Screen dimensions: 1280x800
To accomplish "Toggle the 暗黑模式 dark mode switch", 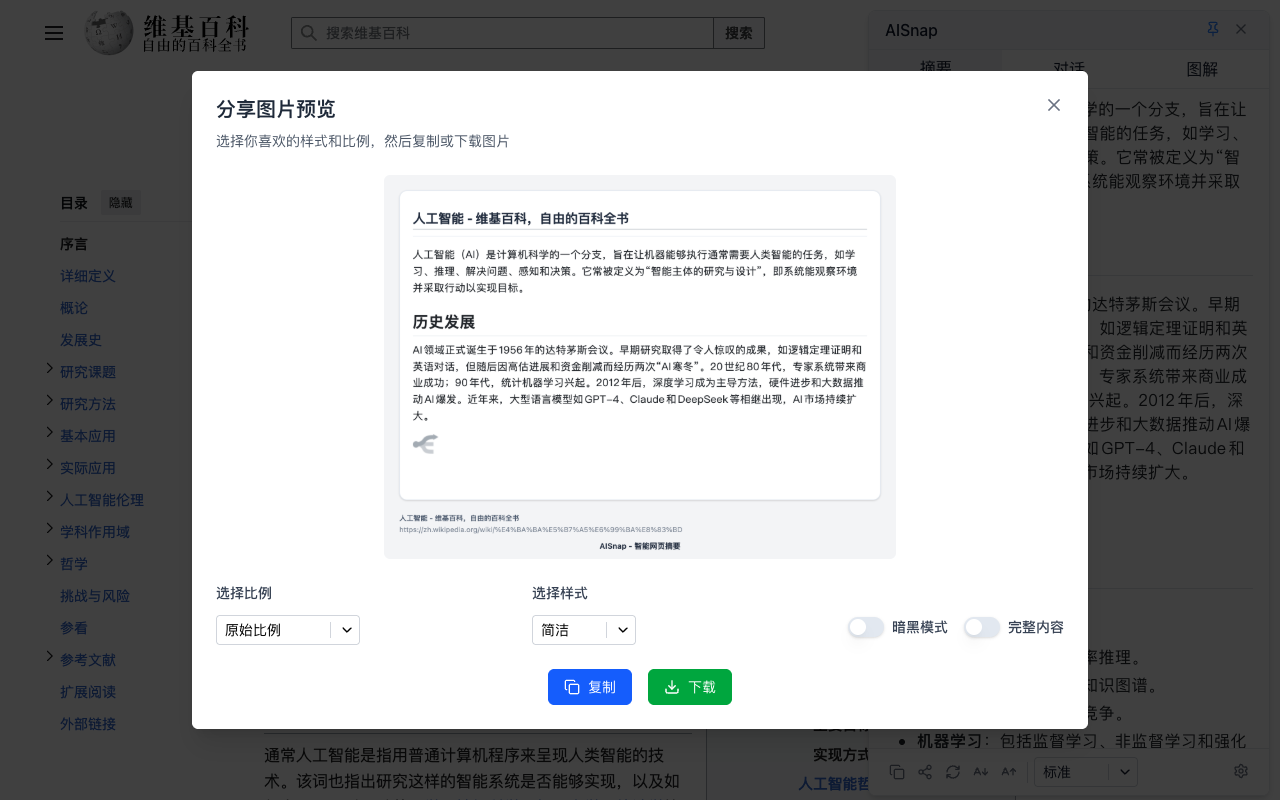I will point(866,627).
